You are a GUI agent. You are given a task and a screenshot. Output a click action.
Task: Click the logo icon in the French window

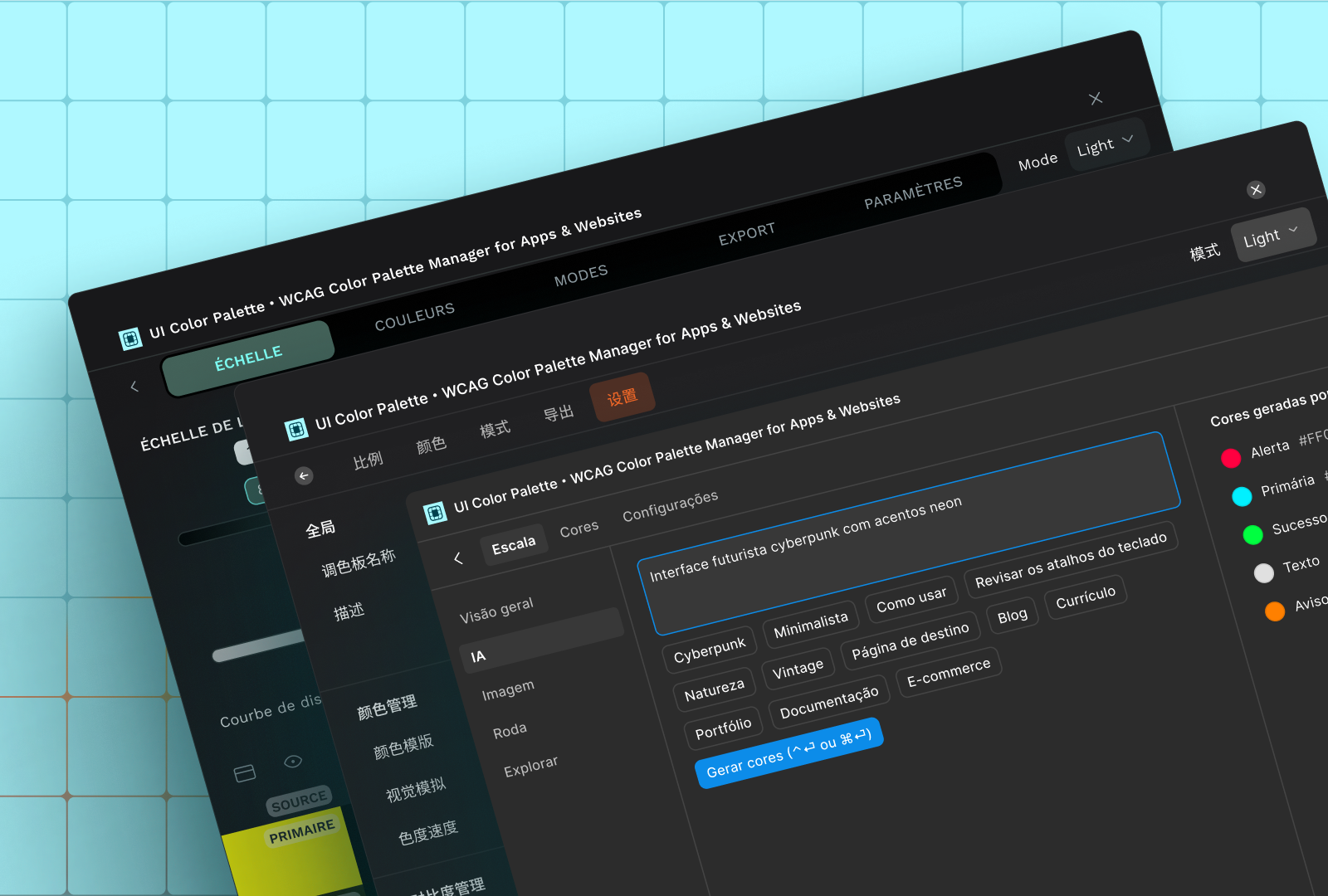(x=130, y=339)
